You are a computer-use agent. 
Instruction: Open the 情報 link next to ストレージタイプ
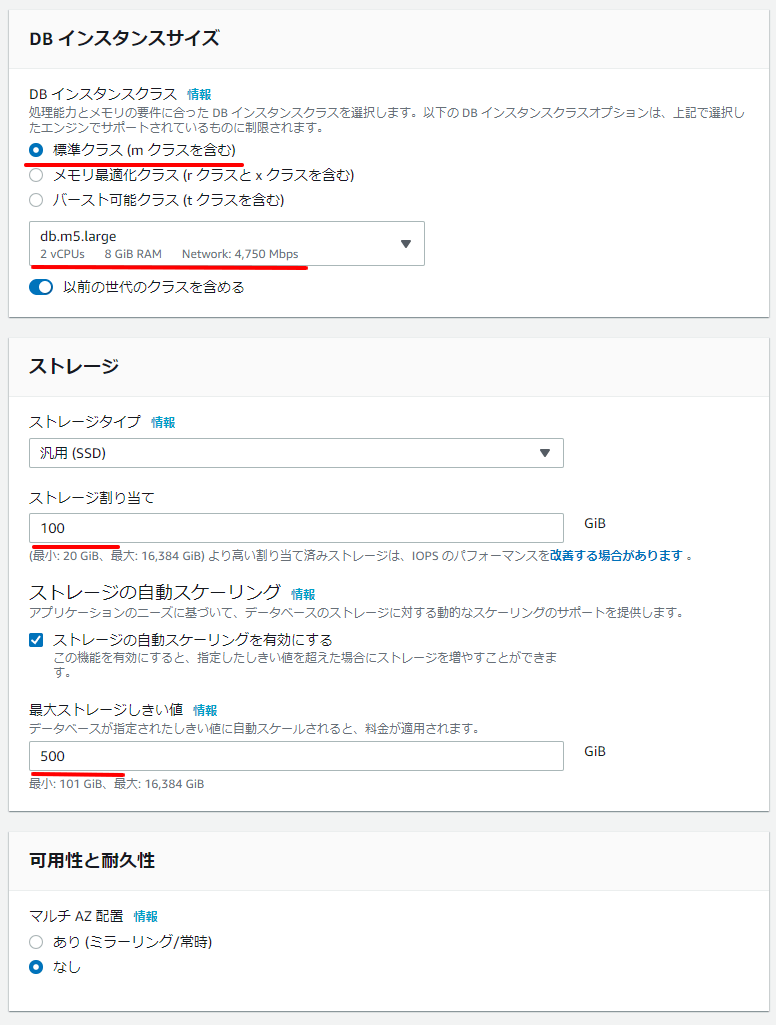[163, 422]
